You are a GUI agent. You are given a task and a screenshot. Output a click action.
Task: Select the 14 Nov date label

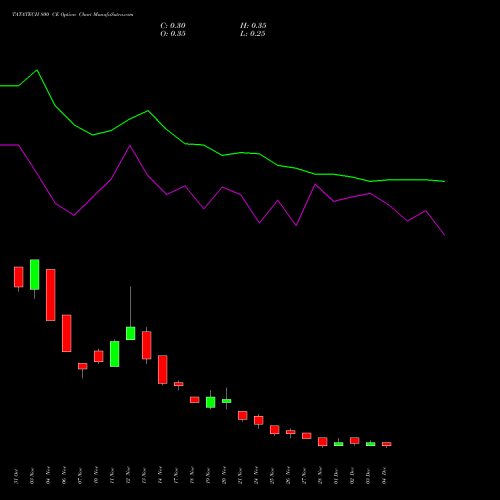click(x=160, y=476)
